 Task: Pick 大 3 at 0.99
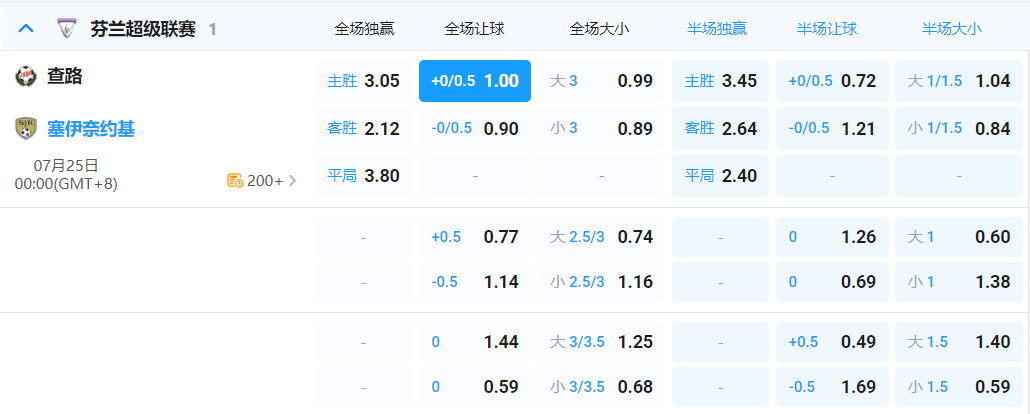pyautogui.click(x=601, y=81)
